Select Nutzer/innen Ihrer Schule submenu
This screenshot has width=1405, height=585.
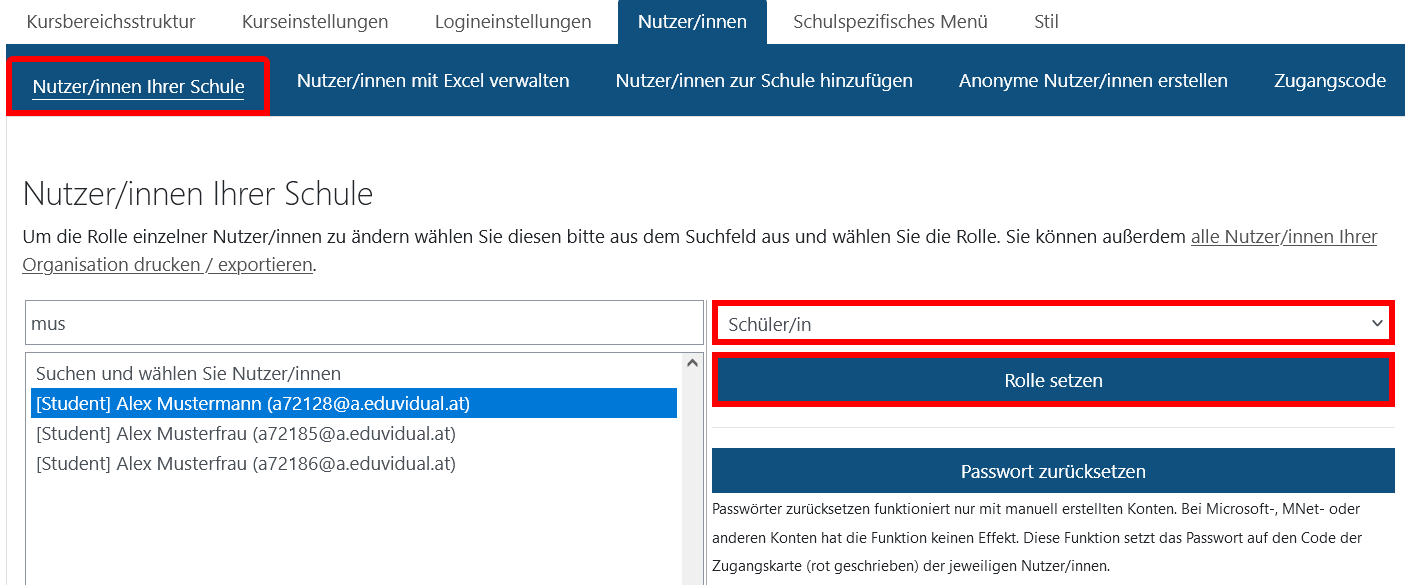point(138,87)
